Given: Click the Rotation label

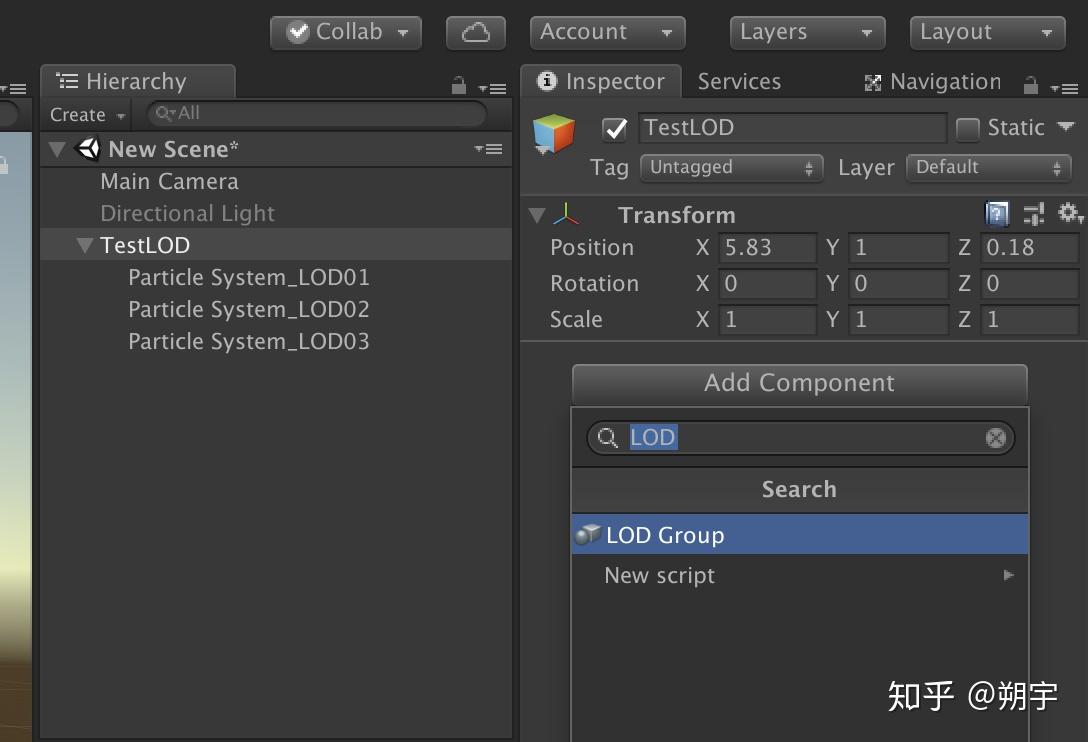Looking at the screenshot, I should pos(595,284).
